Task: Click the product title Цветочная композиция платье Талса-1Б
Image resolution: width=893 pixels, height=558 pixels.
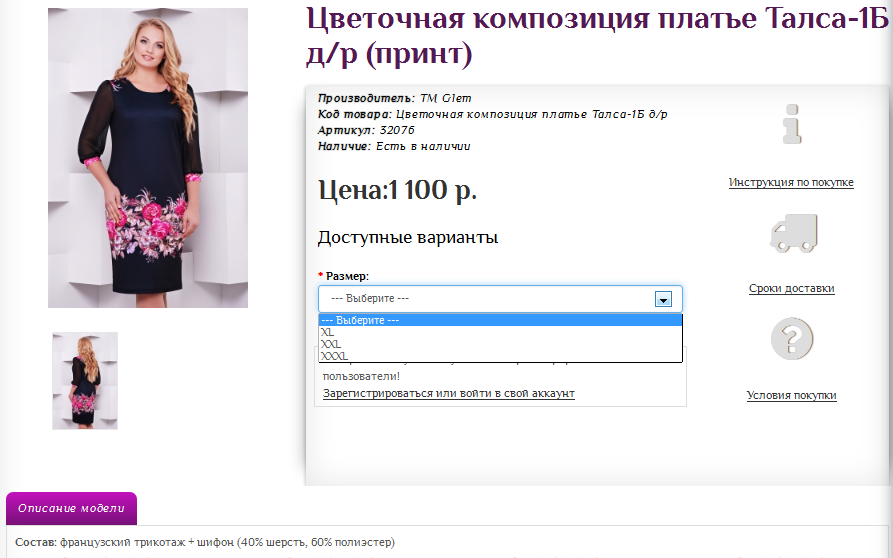Action: [x=597, y=36]
